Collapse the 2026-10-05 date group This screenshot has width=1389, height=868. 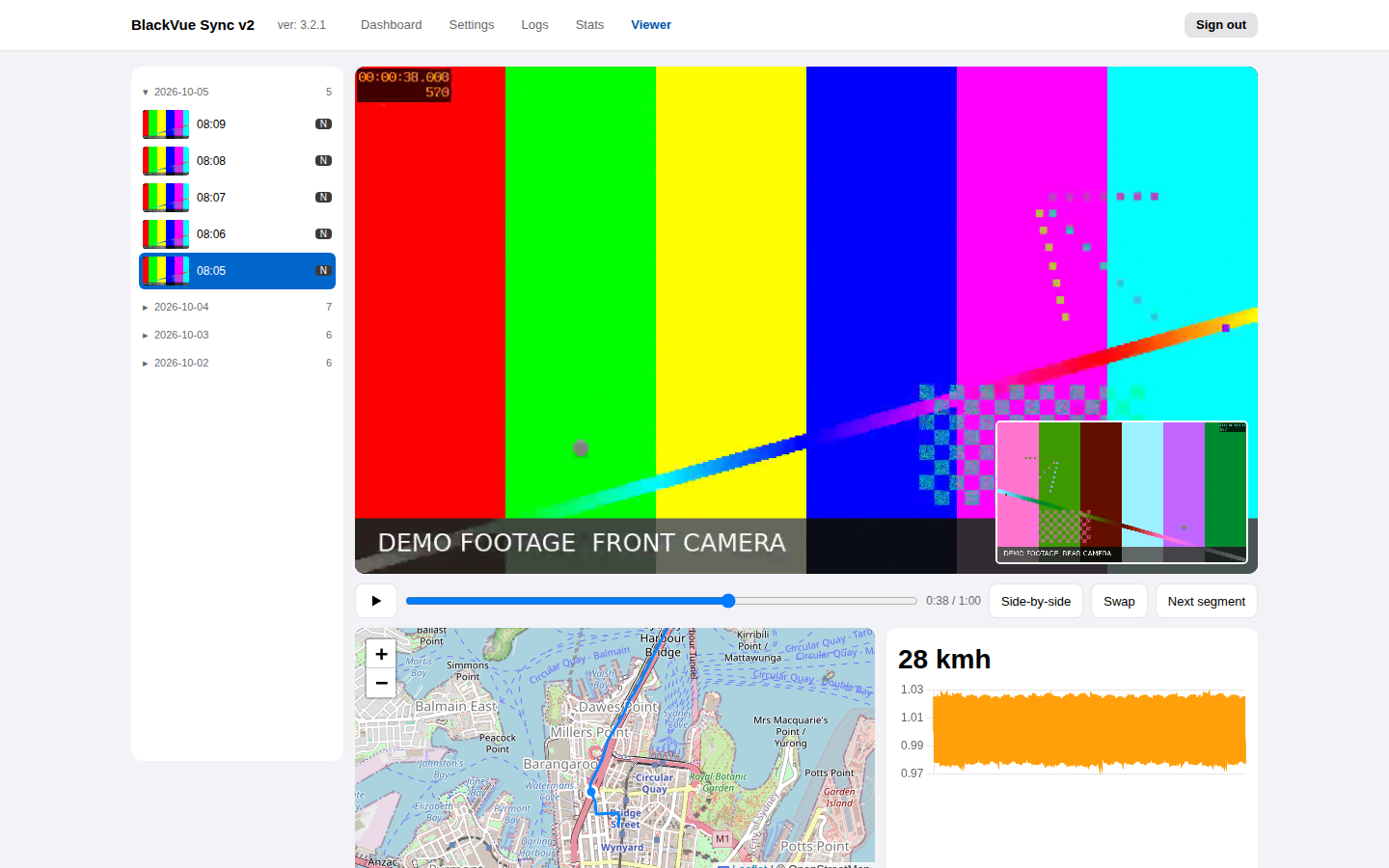click(x=237, y=92)
